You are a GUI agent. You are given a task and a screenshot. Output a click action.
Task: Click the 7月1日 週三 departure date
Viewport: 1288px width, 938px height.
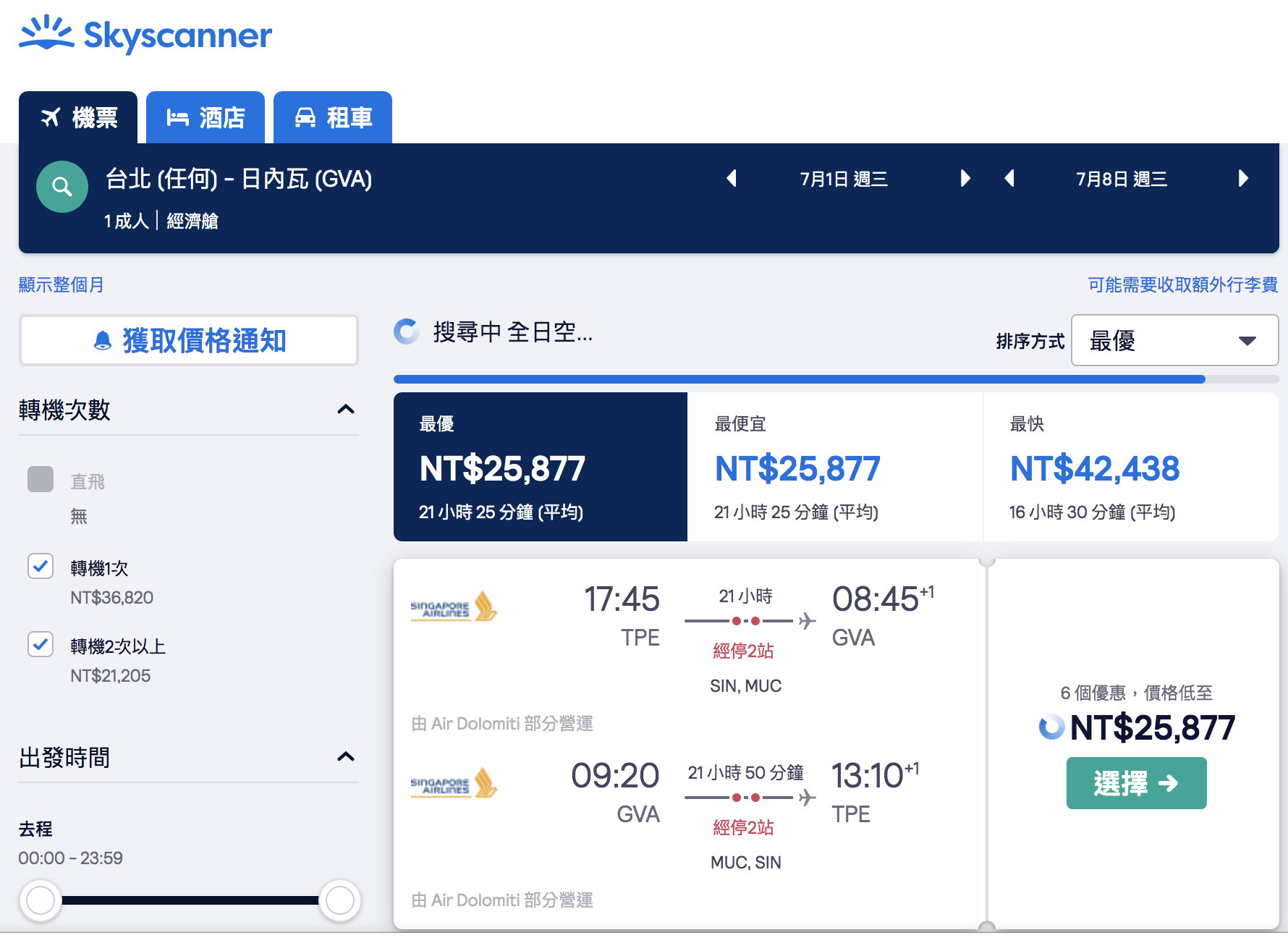tap(844, 179)
